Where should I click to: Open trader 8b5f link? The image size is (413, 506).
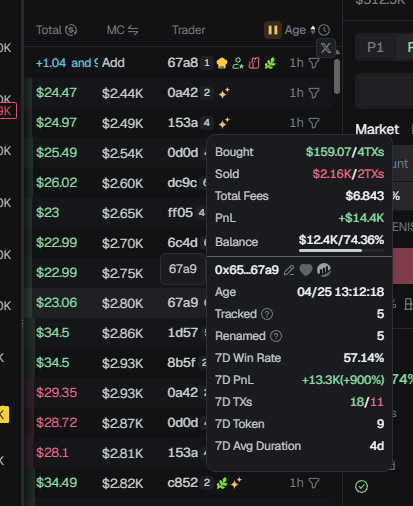coord(181,363)
